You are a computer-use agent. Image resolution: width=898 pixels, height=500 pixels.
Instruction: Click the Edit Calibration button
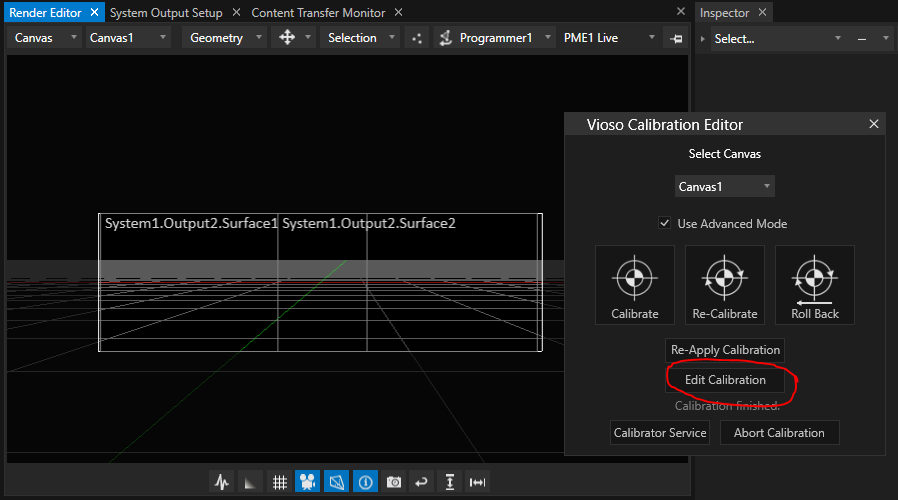tap(725, 380)
